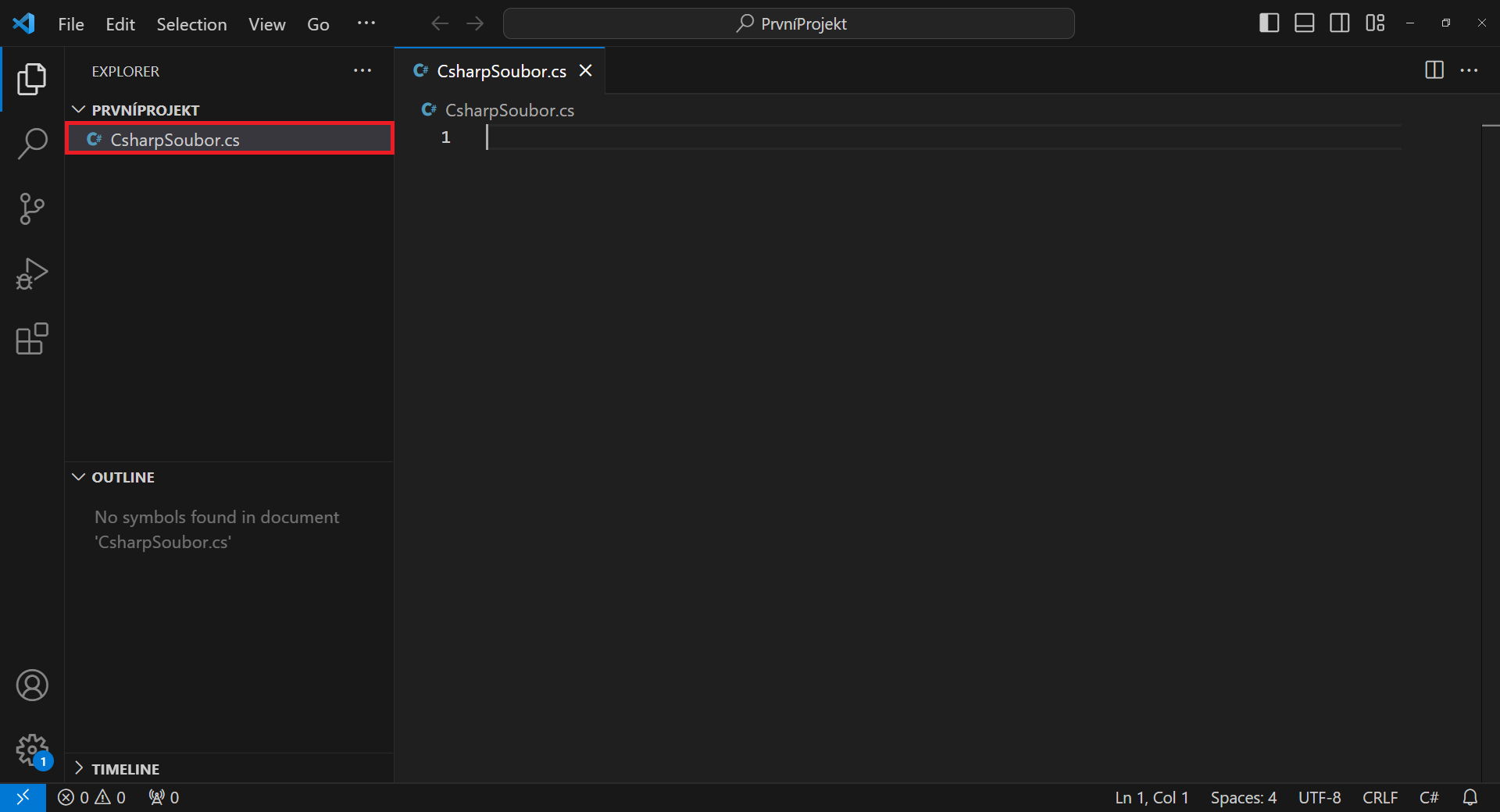Image resolution: width=1500 pixels, height=812 pixels.
Task: Collapse the OUTLINE section
Action: 78,477
